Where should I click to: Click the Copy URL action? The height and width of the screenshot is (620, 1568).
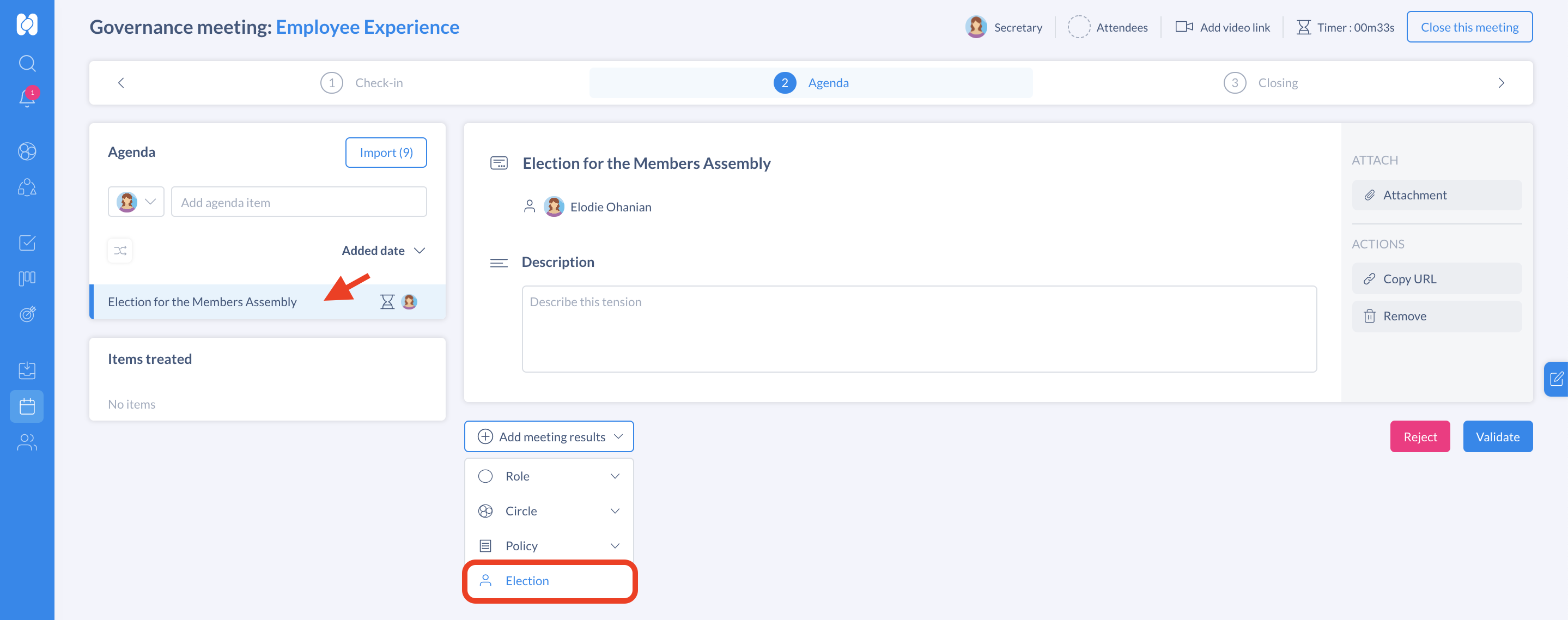(1437, 278)
